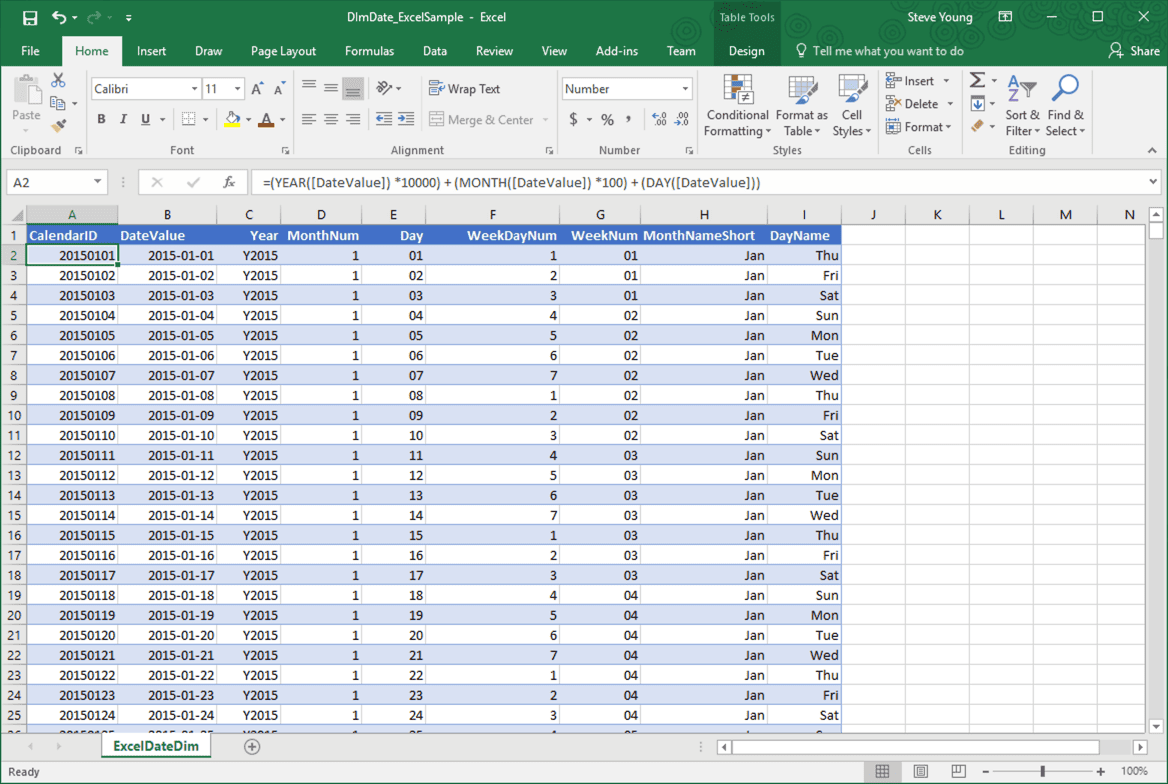Apply Percent Style number format
This screenshot has height=784, width=1168.
click(606, 118)
